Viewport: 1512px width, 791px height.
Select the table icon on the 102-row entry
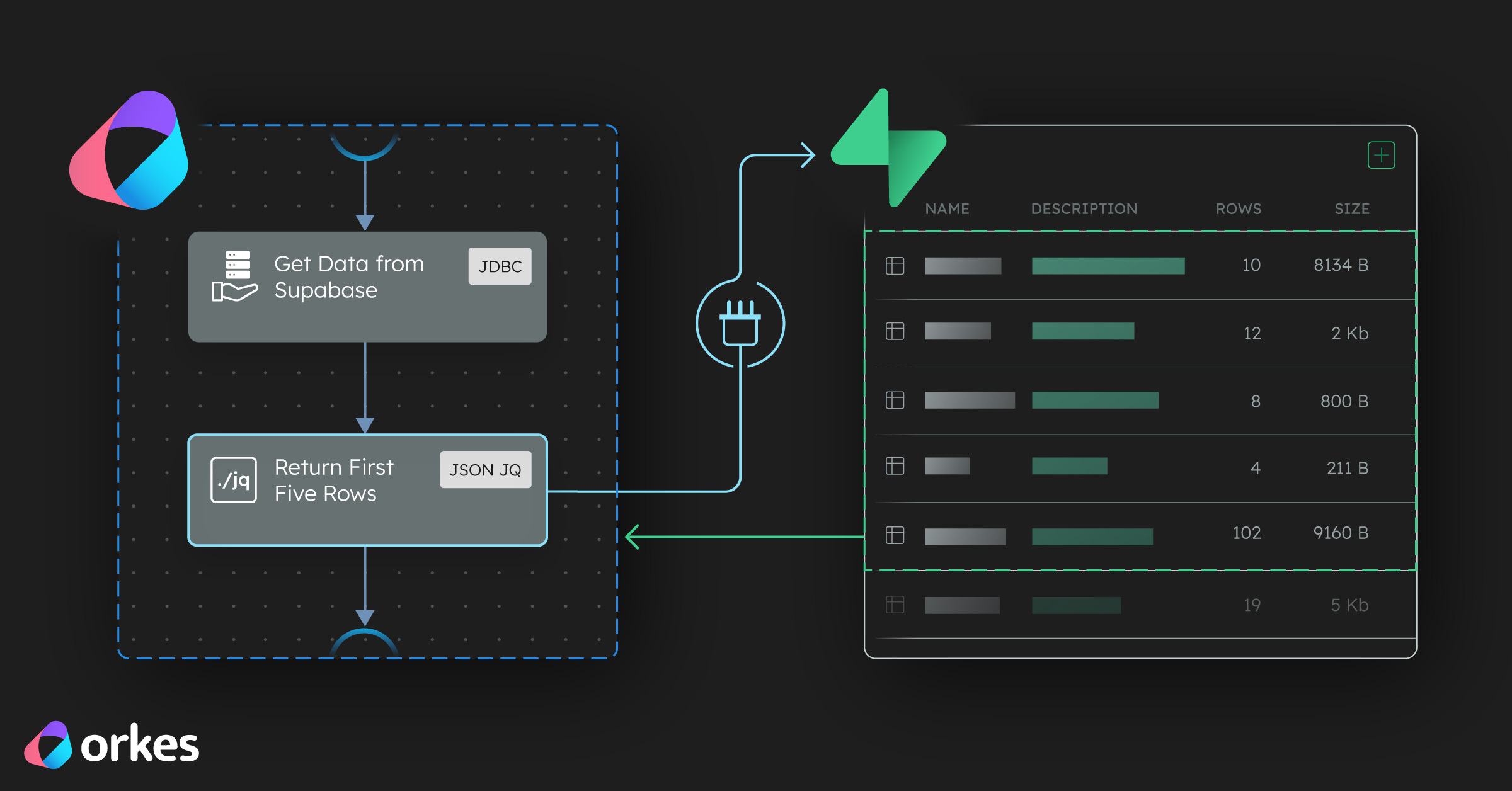pos(894,533)
